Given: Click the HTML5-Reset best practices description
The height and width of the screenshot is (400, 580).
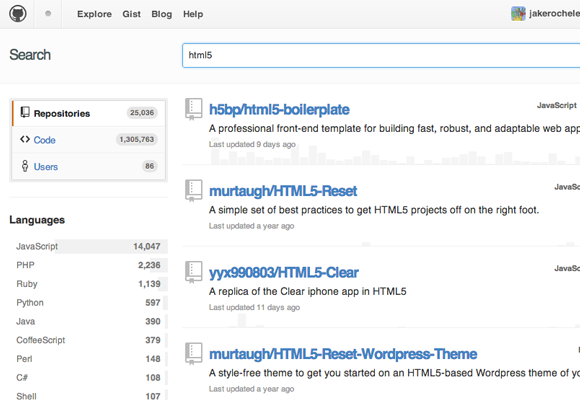Looking at the screenshot, I should tap(374, 210).
